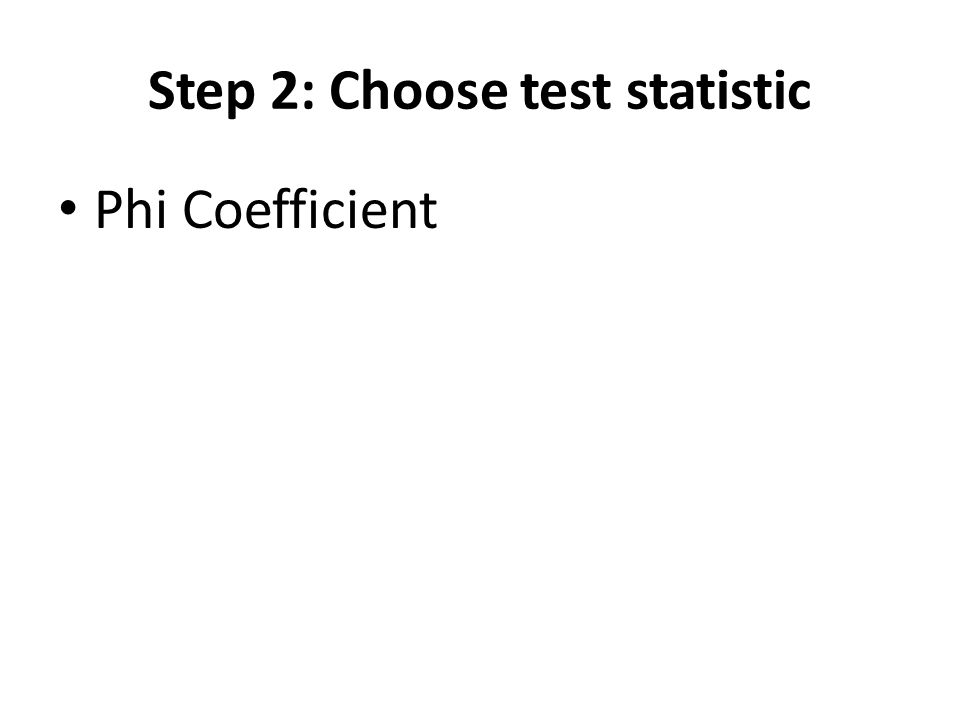Click the word 'Choose' in the title
The height and width of the screenshot is (720, 960).
(418, 91)
